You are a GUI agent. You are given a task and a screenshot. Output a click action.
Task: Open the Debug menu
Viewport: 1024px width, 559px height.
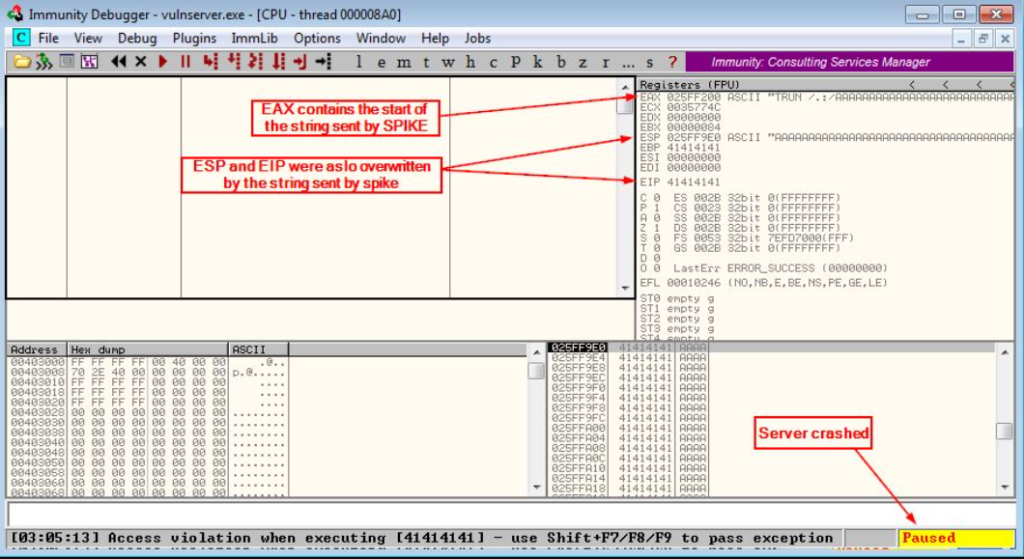[x=137, y=38]
